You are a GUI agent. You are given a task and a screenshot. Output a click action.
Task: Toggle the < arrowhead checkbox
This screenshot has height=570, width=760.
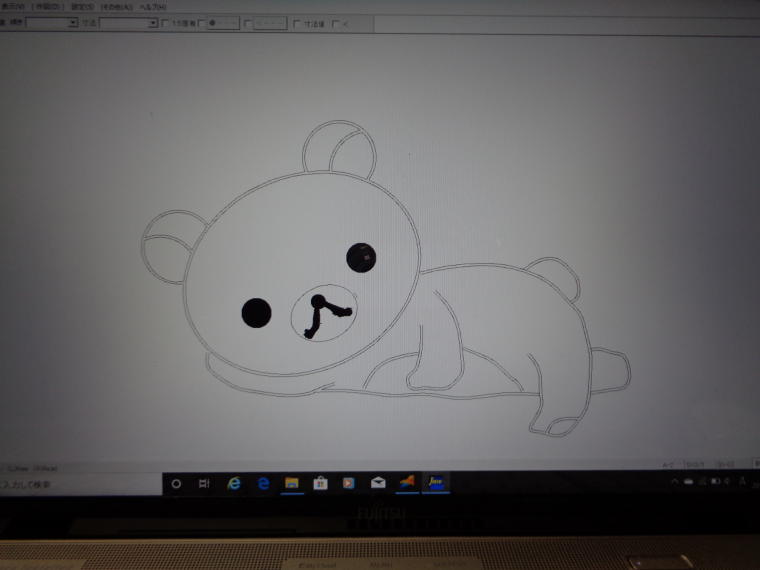click(335, 23)
